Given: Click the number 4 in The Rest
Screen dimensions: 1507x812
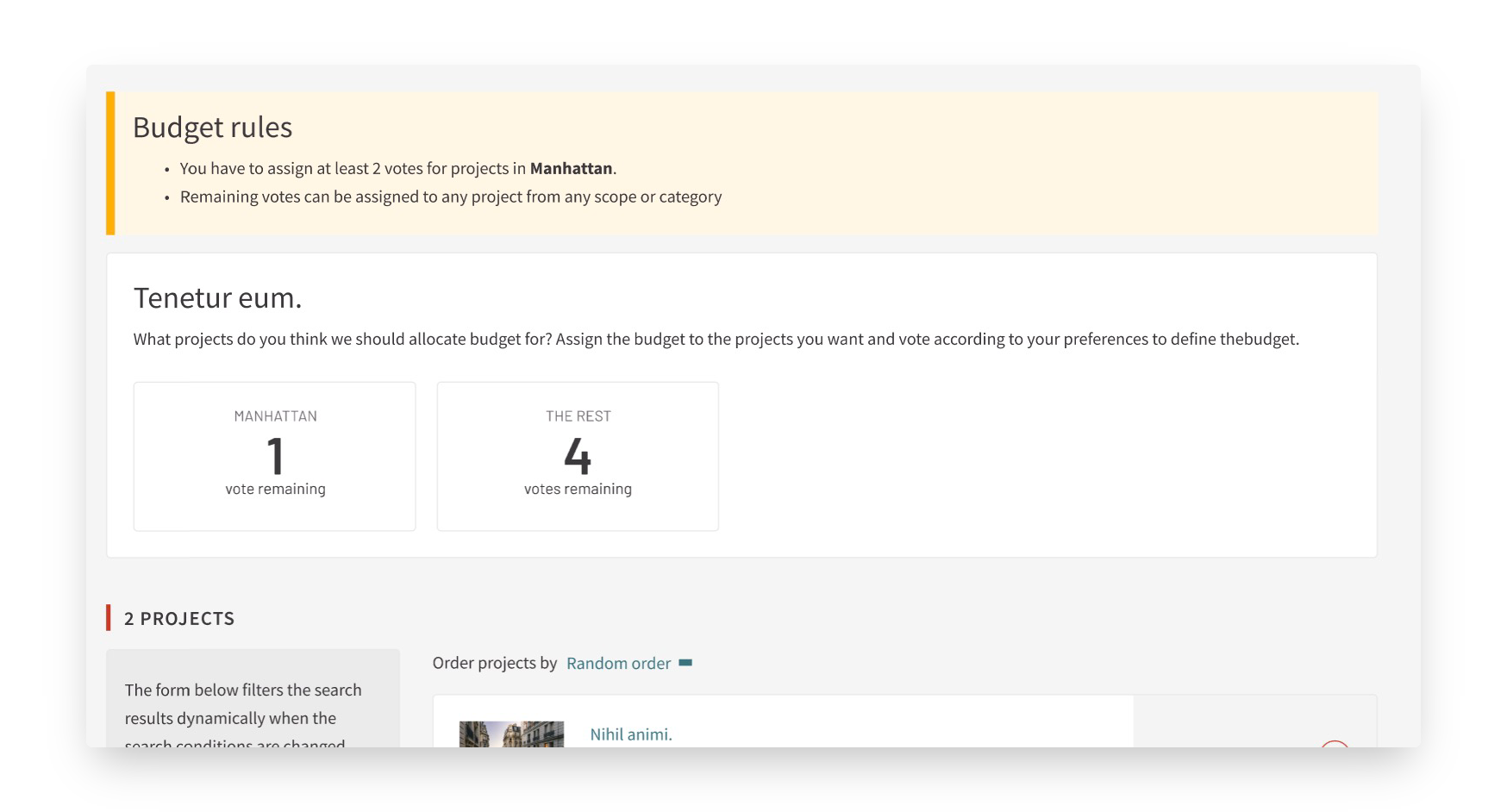Looking at the screenshot, I should (x=578, y=455).
